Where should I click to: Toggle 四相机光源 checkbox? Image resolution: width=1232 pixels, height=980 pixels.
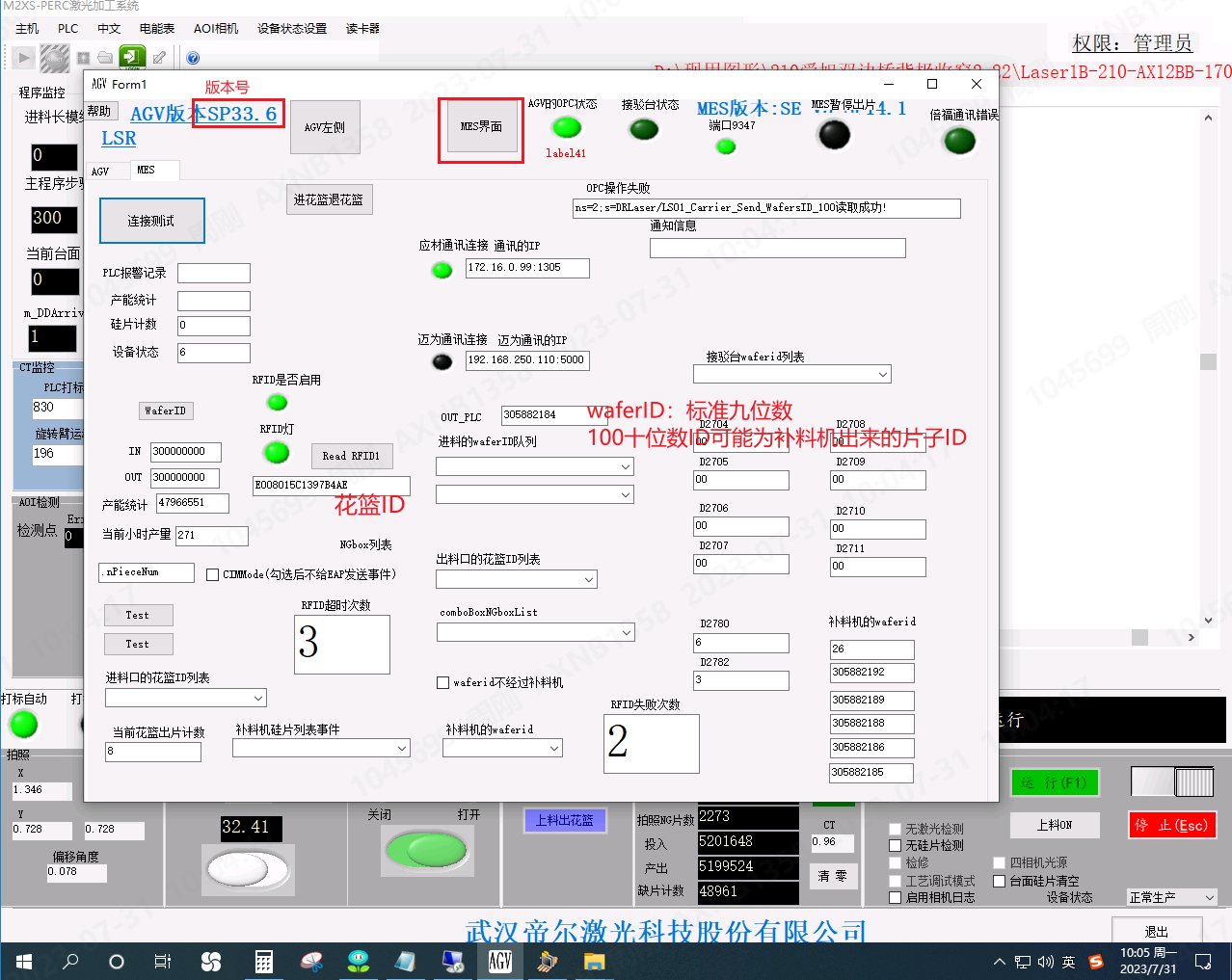pyautogui.click(x=999, y=862)
